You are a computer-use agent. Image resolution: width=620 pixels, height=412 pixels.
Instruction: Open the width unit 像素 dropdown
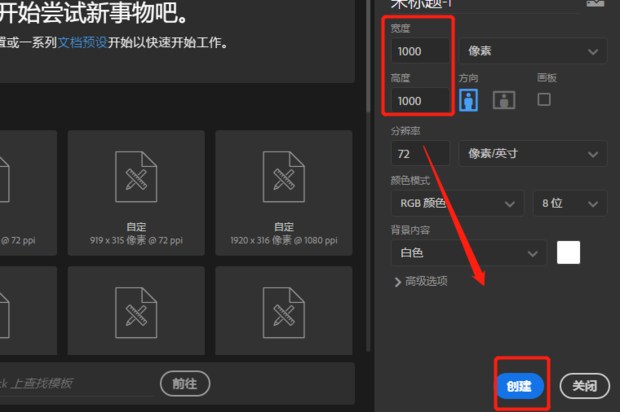tap(532, 50)
